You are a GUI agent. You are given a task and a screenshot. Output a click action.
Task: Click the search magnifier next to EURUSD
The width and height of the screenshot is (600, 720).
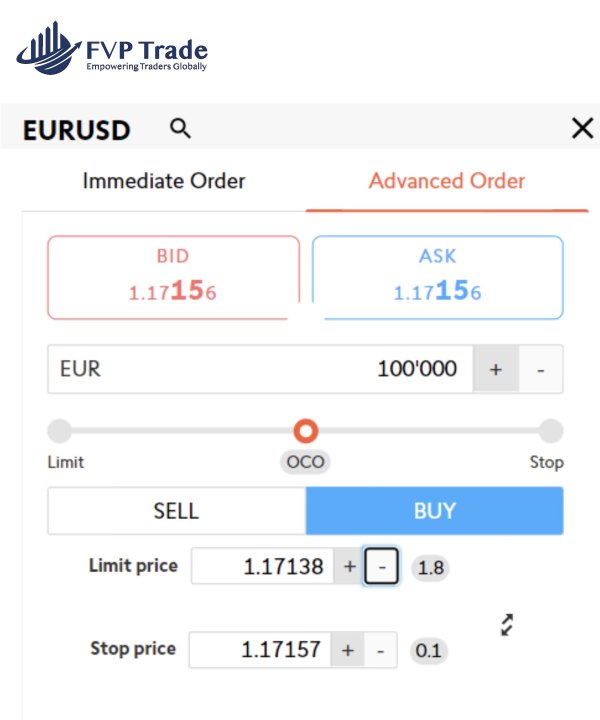click(x=180, y=128)
